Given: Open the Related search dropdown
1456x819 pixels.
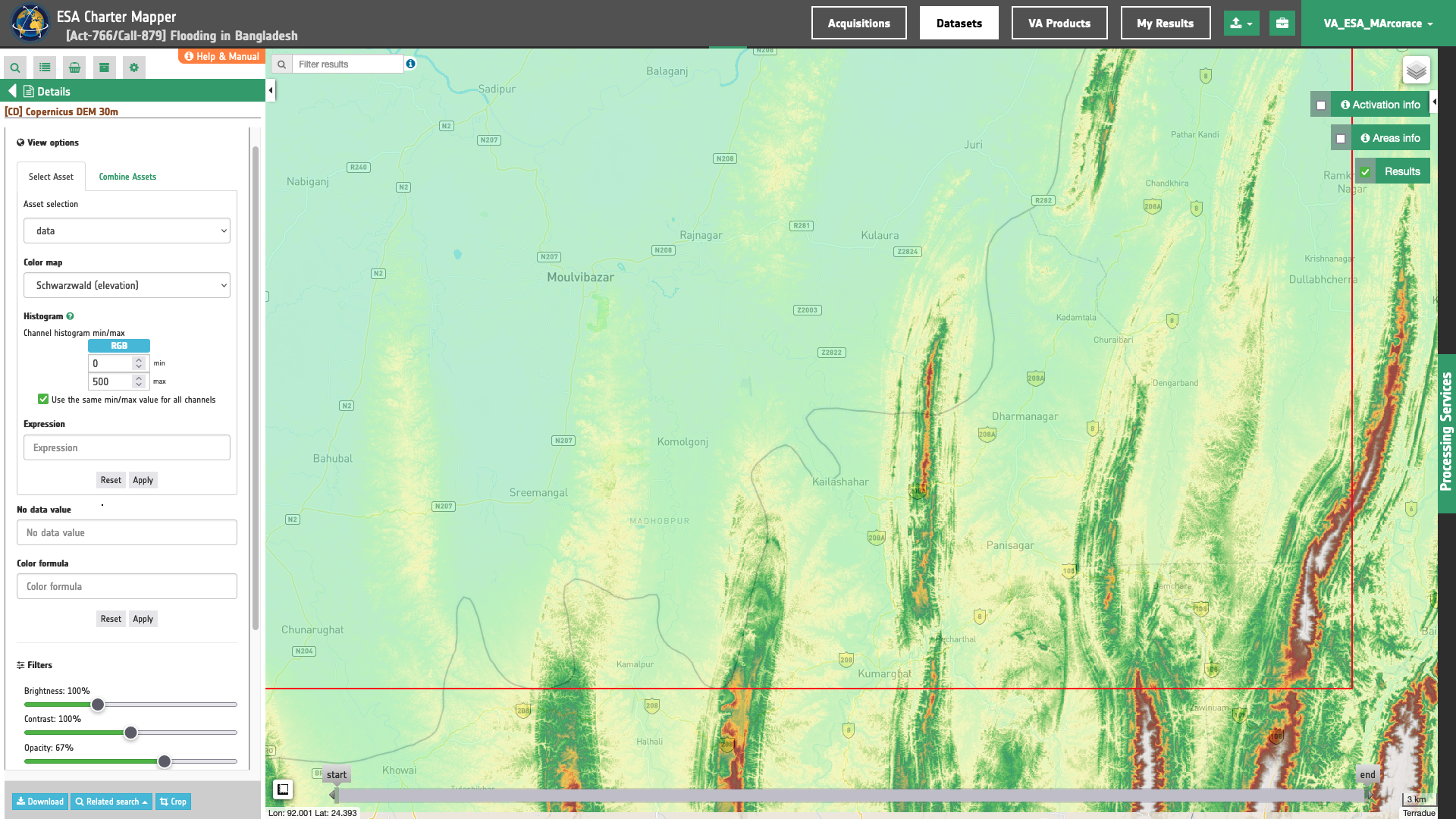Looking at the screenshot, I should coord(111,802).
